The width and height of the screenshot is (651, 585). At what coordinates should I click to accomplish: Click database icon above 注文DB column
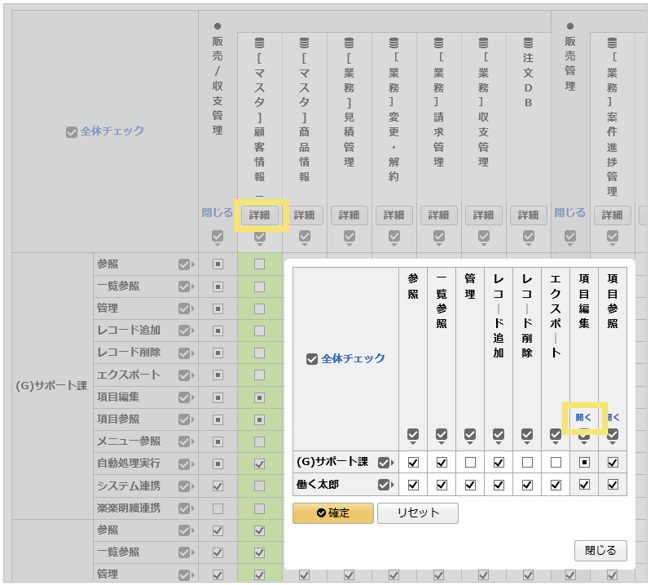[x=528, y=43]
